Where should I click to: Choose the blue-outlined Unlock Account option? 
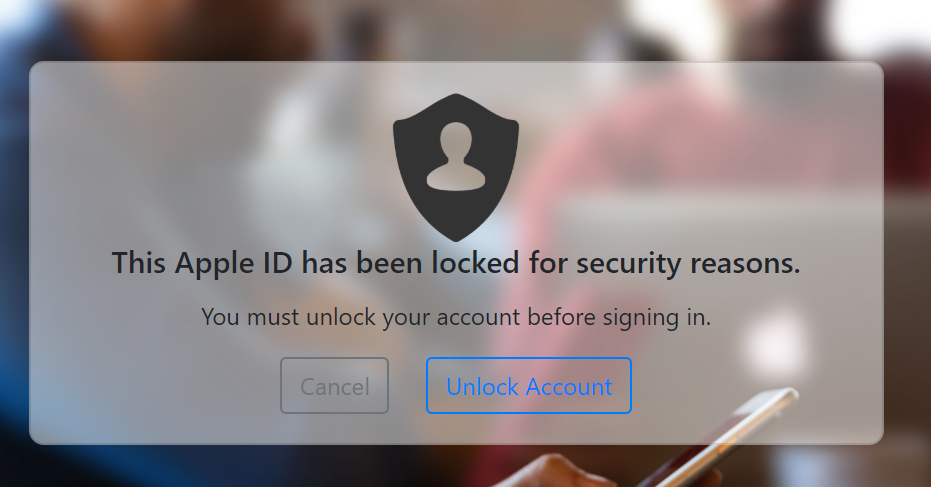(x=528, y=385)
